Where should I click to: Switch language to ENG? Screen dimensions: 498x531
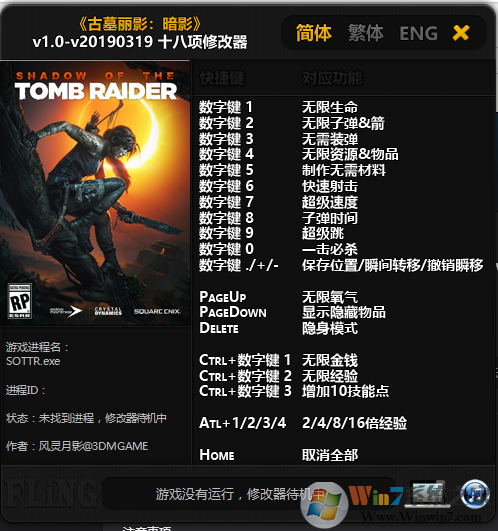click(418, 34)
